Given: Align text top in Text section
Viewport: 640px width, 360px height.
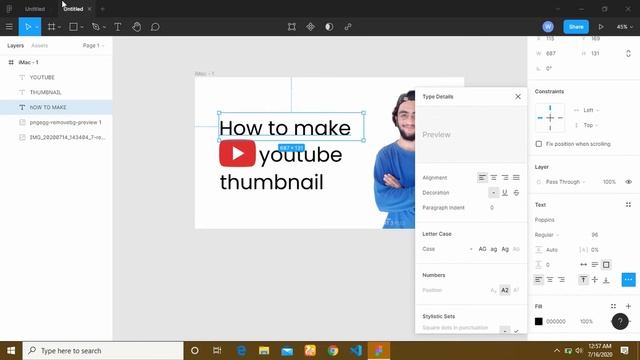Looking at the screenshot, I should [x=583, y=280].
